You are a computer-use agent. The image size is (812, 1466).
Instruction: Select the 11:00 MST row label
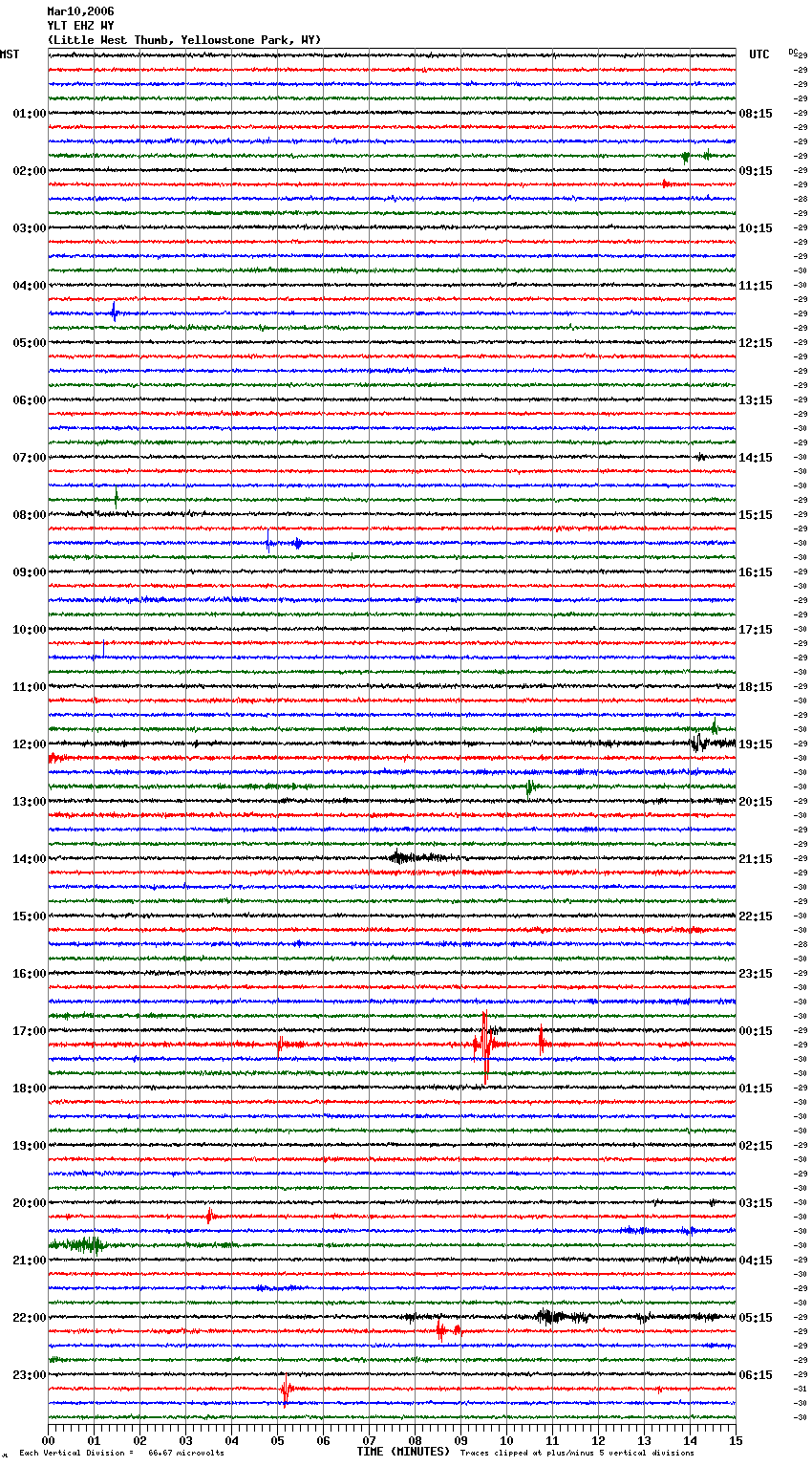pos(30,687)
